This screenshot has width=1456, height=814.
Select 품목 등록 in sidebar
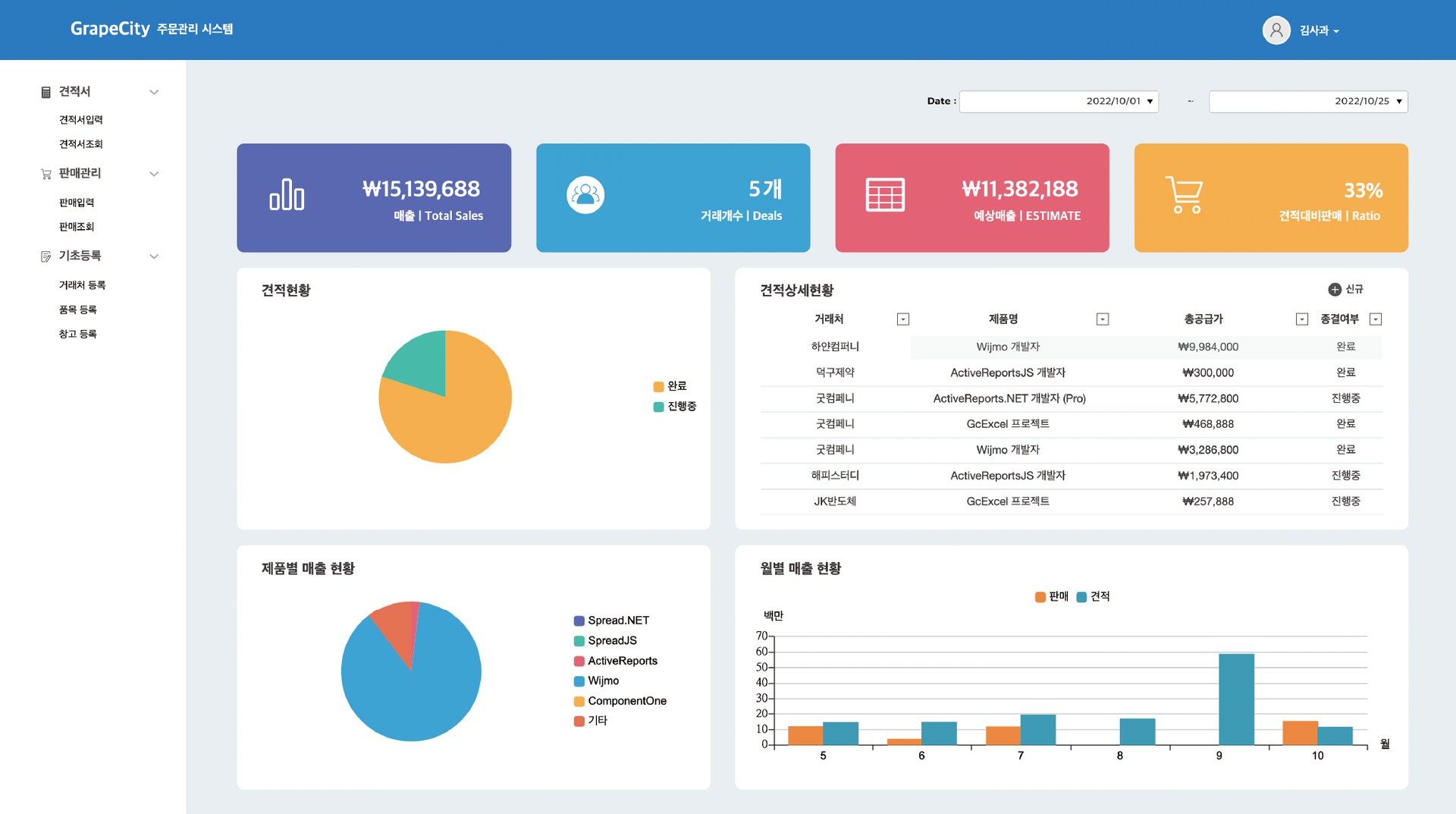(78, 310)
